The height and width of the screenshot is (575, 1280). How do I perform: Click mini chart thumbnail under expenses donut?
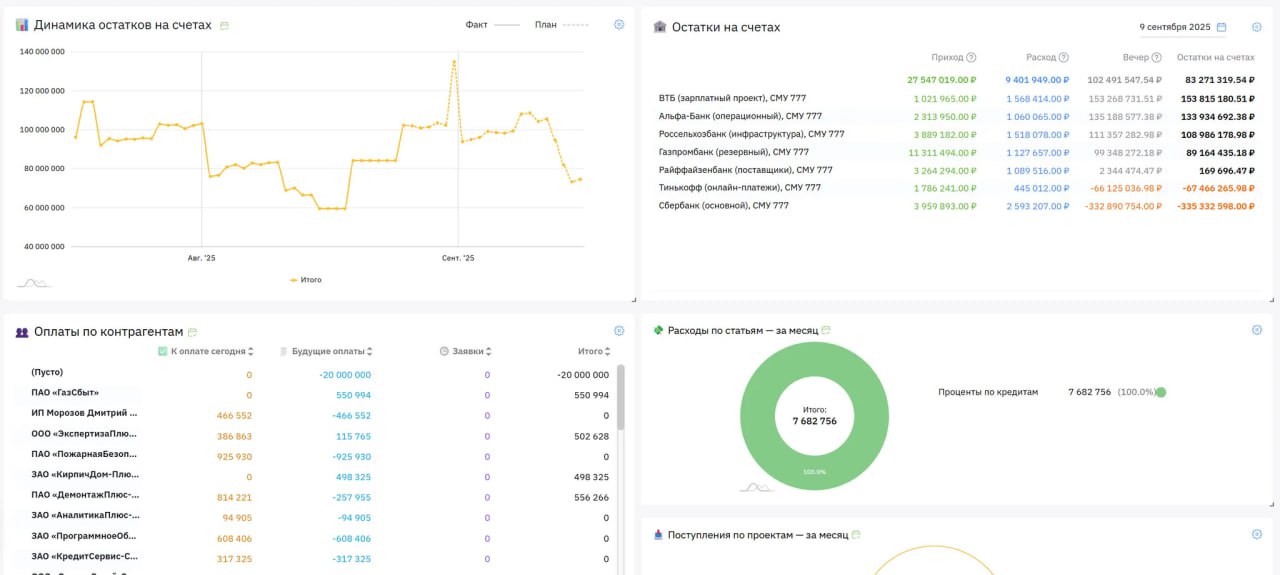[x=756, y=487]
